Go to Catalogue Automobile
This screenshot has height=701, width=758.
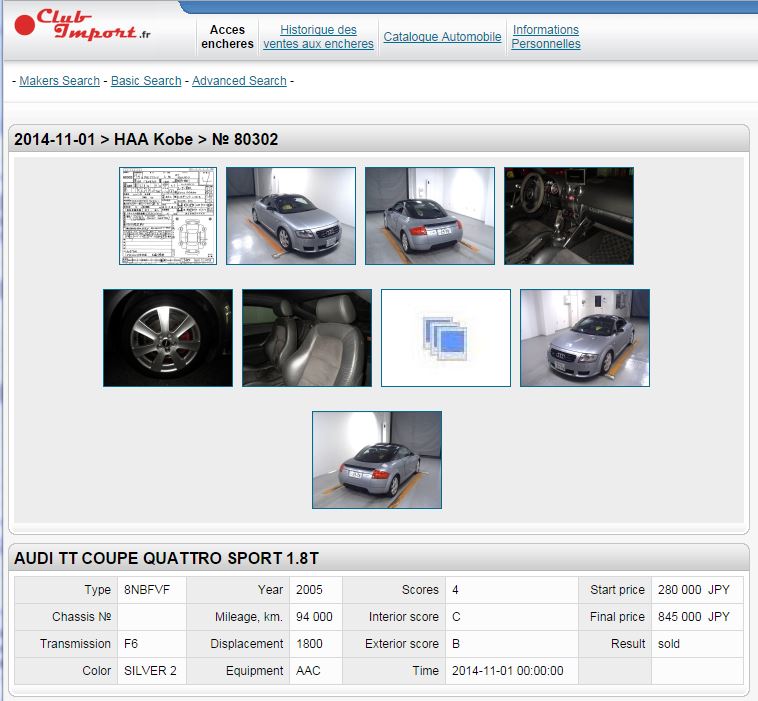pos(442,37)
